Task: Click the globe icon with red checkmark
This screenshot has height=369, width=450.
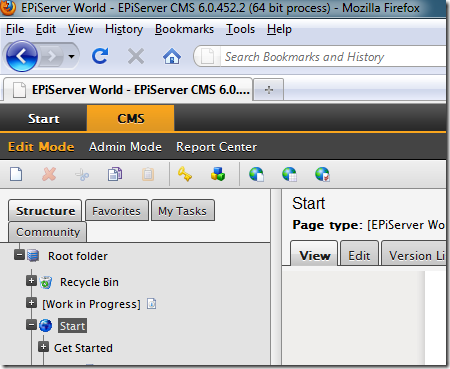Action: (322, 174)
